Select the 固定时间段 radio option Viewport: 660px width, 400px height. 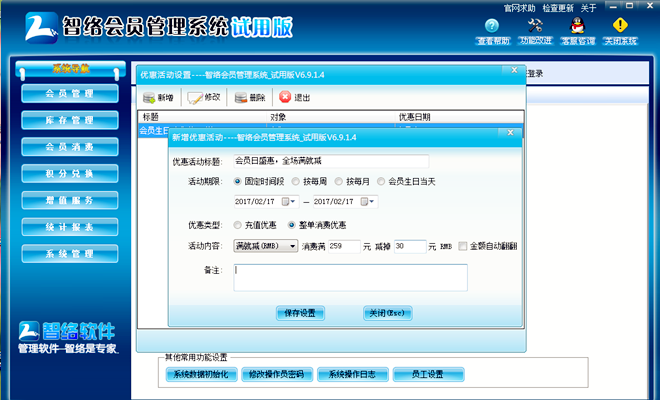click(237, 181)
